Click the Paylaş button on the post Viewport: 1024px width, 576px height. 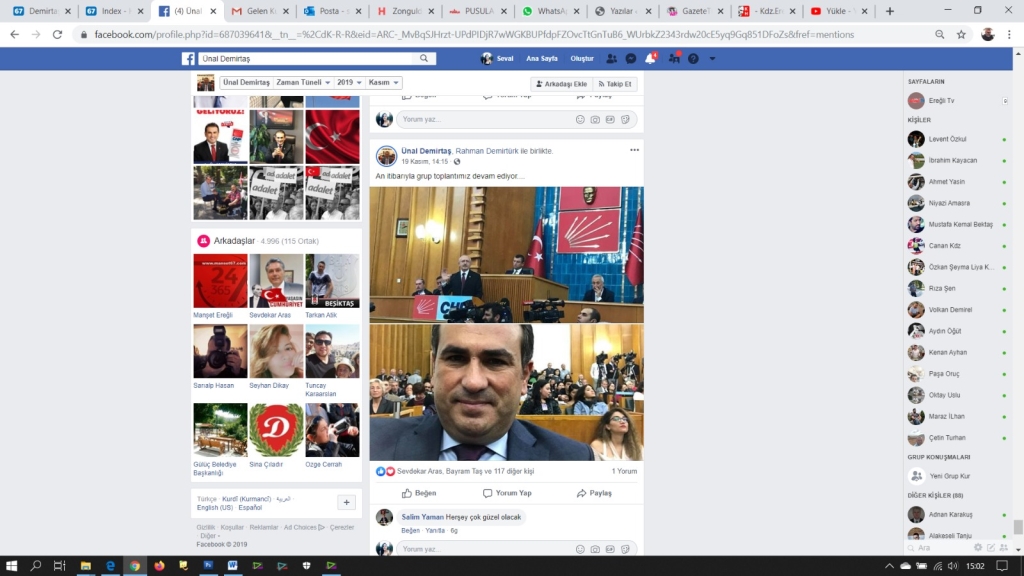pos(594,493)
